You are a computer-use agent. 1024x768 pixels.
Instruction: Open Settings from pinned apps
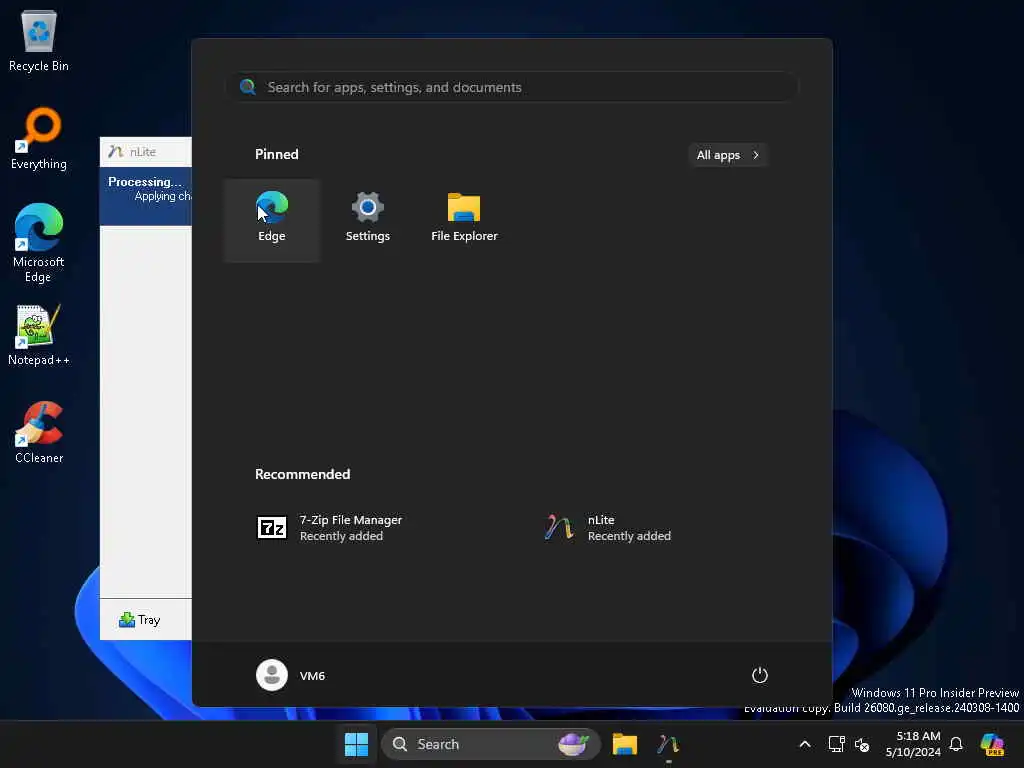(x=368, y=220)
